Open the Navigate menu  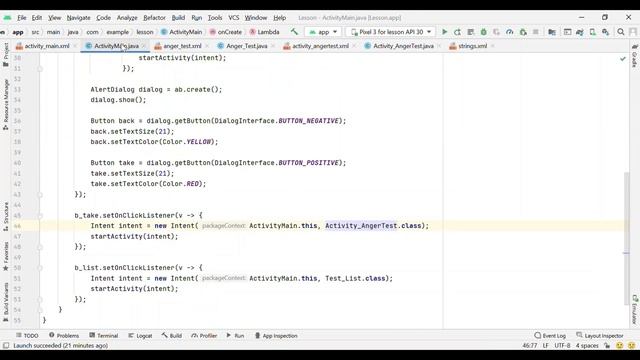coord(78,18)
